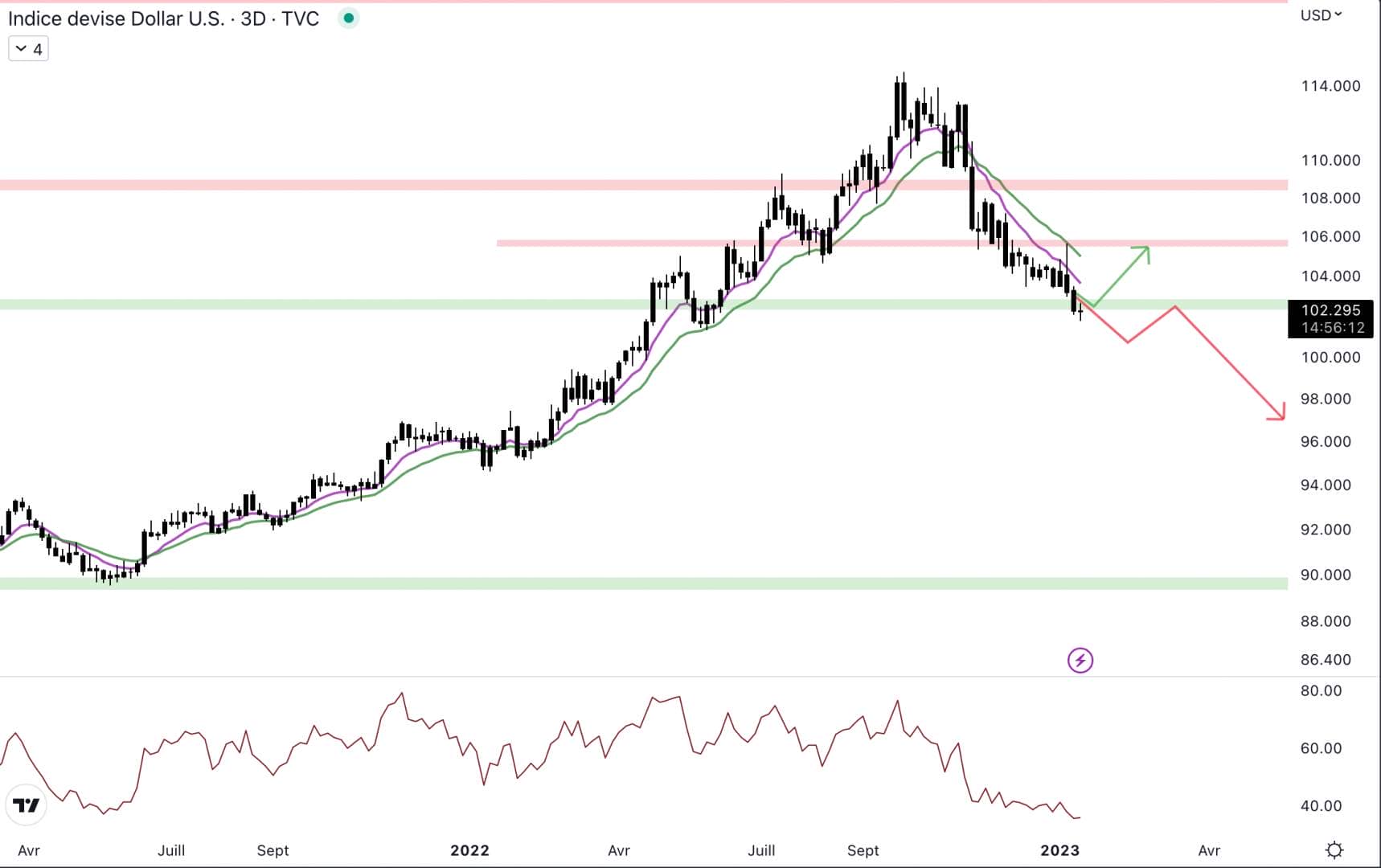Click the chart title Indice devise Dollar U.S.
Viewport: 1381px width, 868px height.
coord(116,18)
